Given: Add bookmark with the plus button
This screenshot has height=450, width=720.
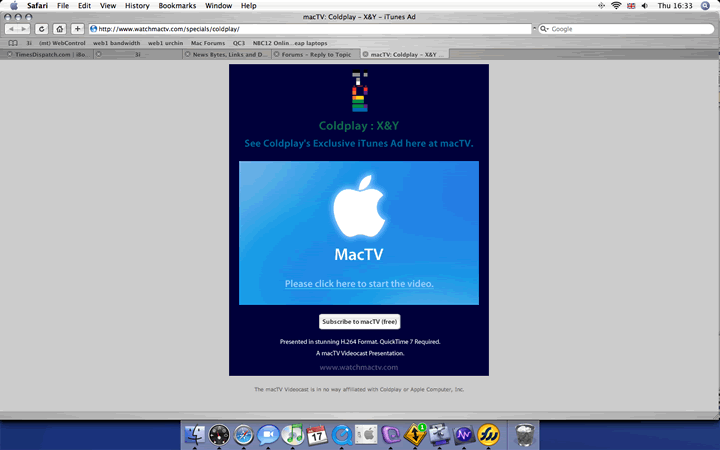Looking at the screenshot, I should point(77,28).
